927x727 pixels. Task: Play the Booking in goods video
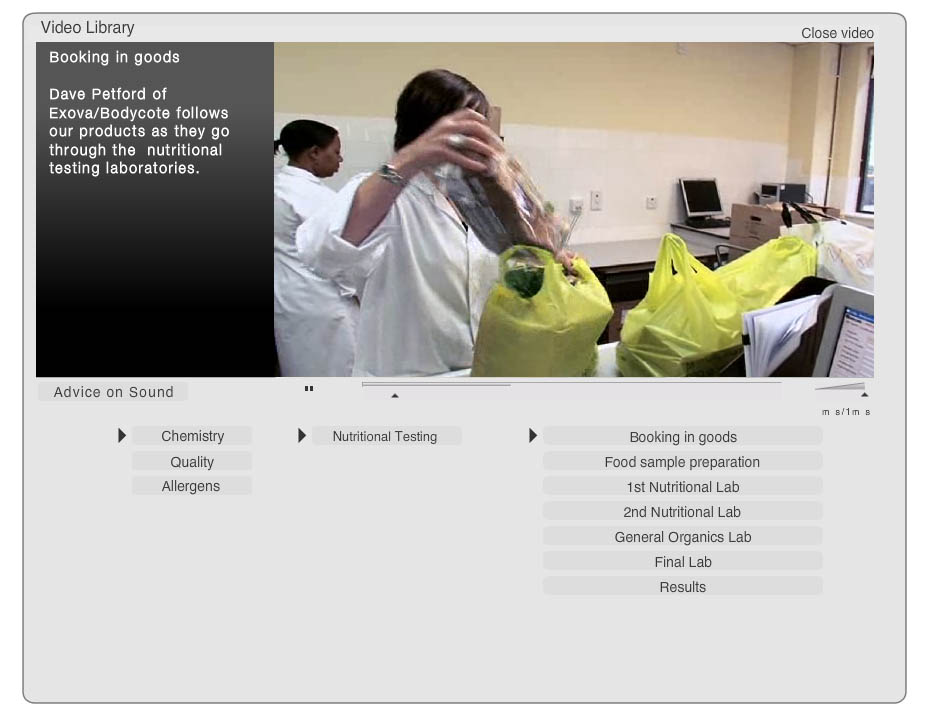pos(682,437)
